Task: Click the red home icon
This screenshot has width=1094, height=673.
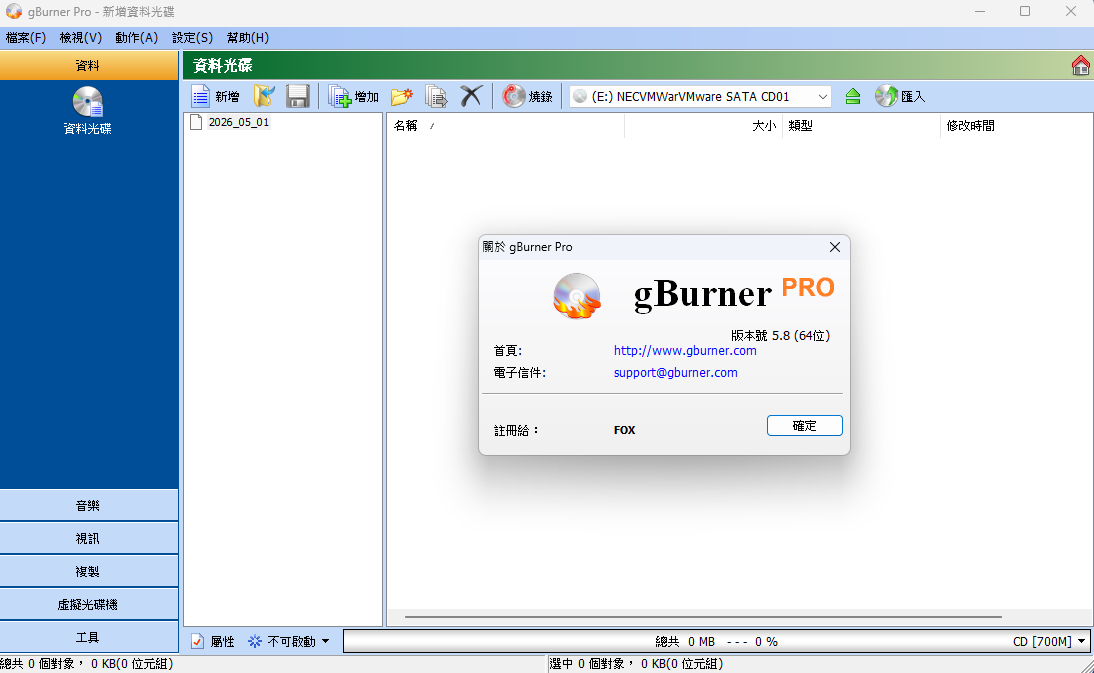Action: (1081, 66)
